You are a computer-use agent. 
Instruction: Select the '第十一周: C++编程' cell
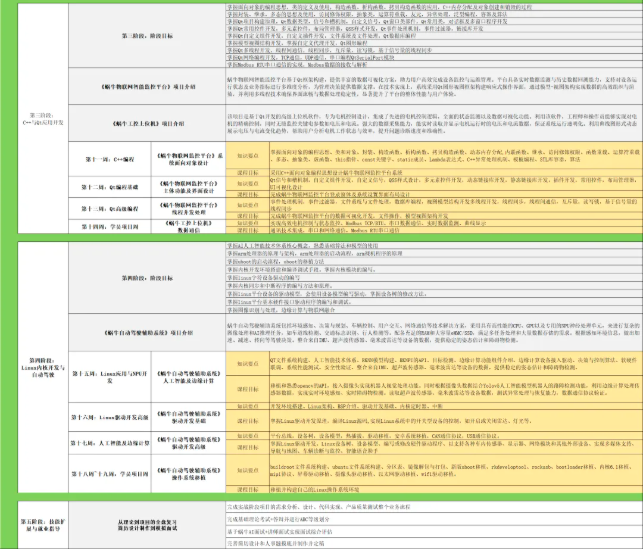coord(110,159)
